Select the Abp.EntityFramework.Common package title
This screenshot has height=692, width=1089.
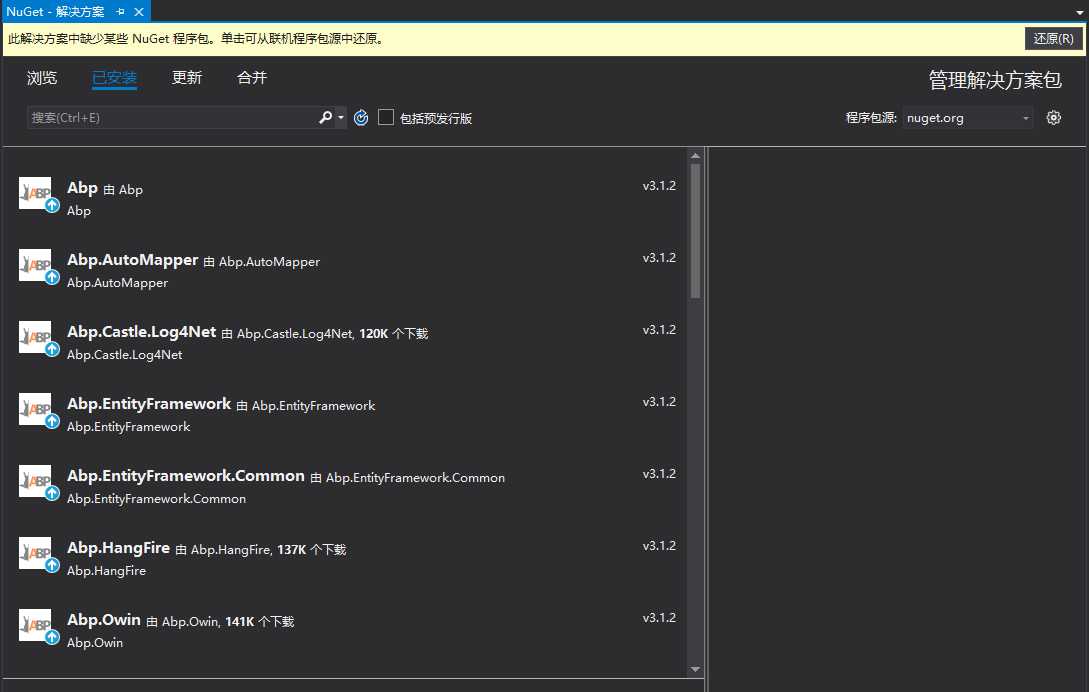tap(185, 476)
